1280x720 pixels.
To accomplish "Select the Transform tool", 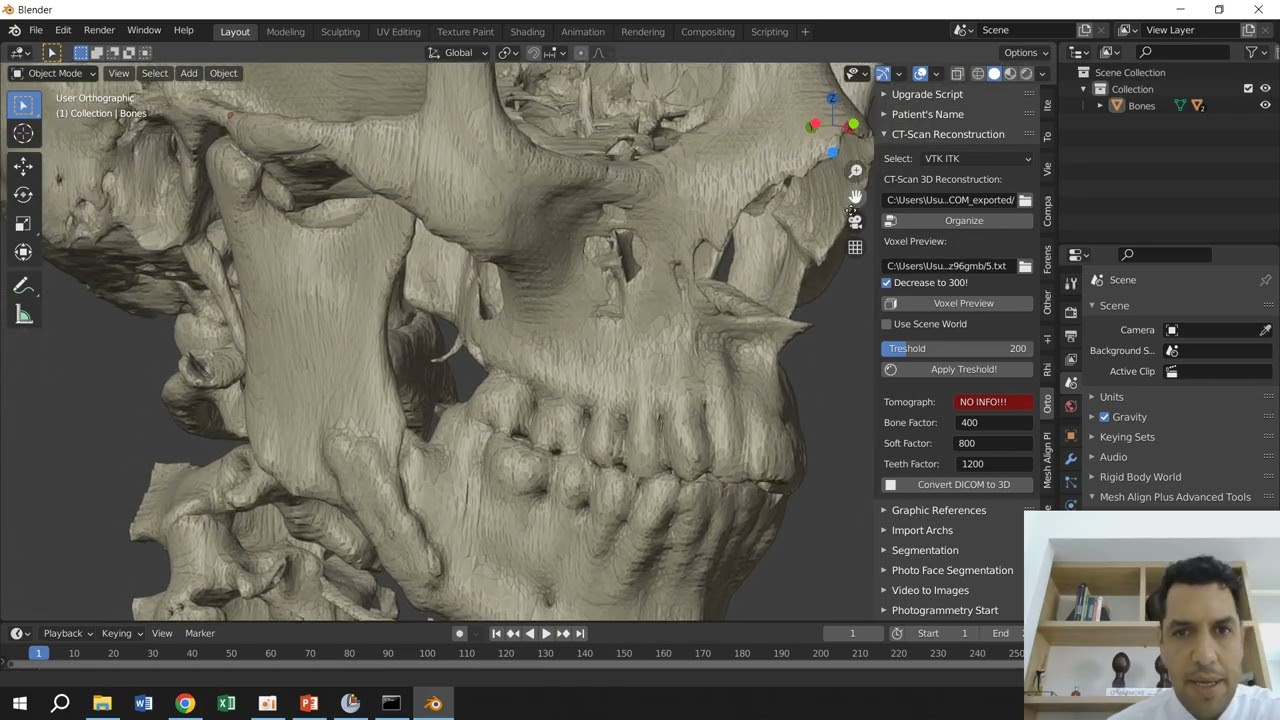I will coord(23,252).
